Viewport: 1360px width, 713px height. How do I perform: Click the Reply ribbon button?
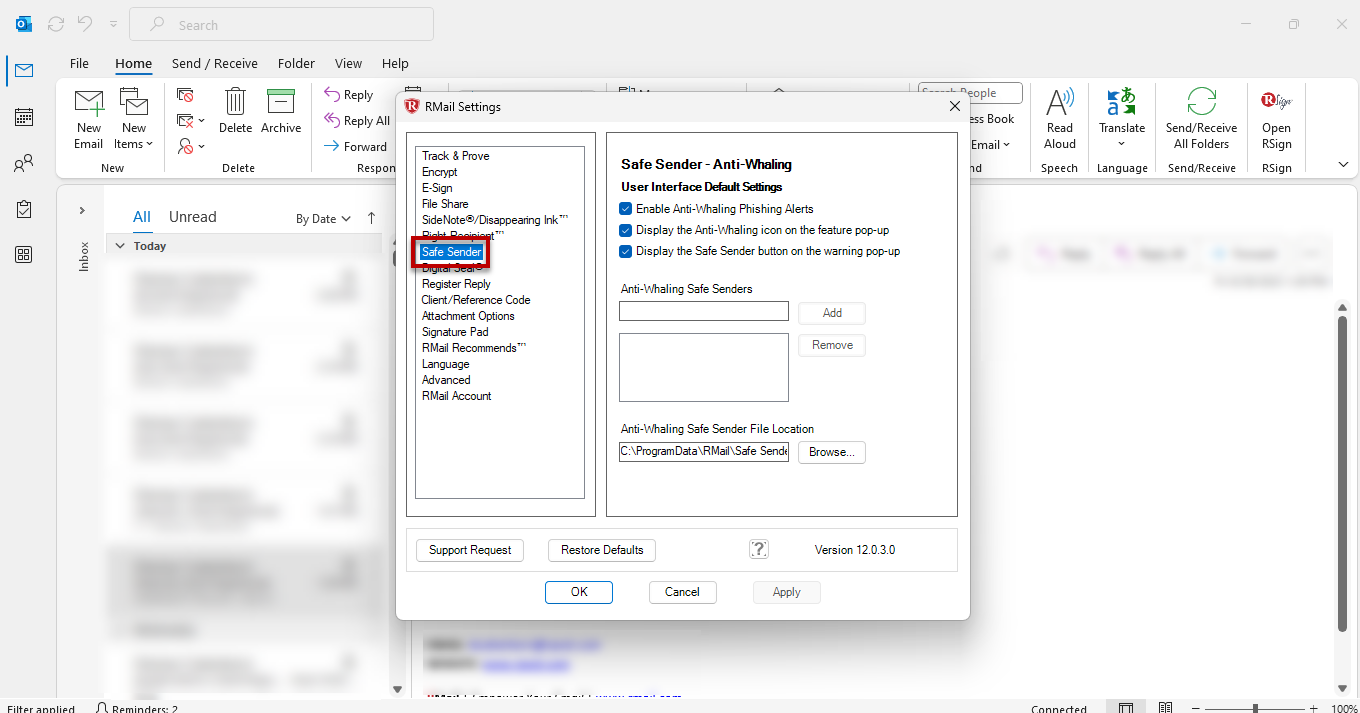pos(349,95)
